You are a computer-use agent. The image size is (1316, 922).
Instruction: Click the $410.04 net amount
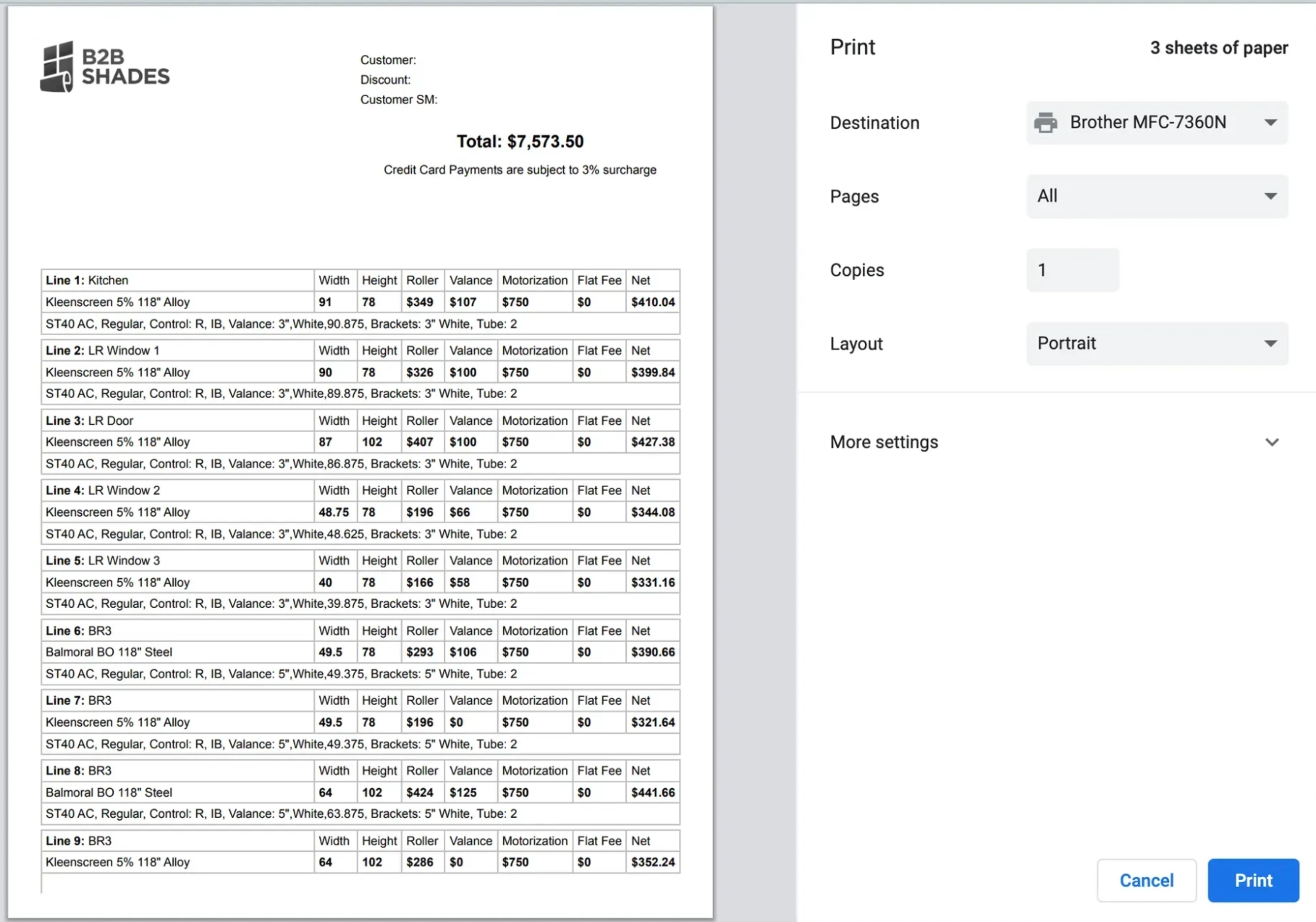pyautogui.click(x=652, y=302)
